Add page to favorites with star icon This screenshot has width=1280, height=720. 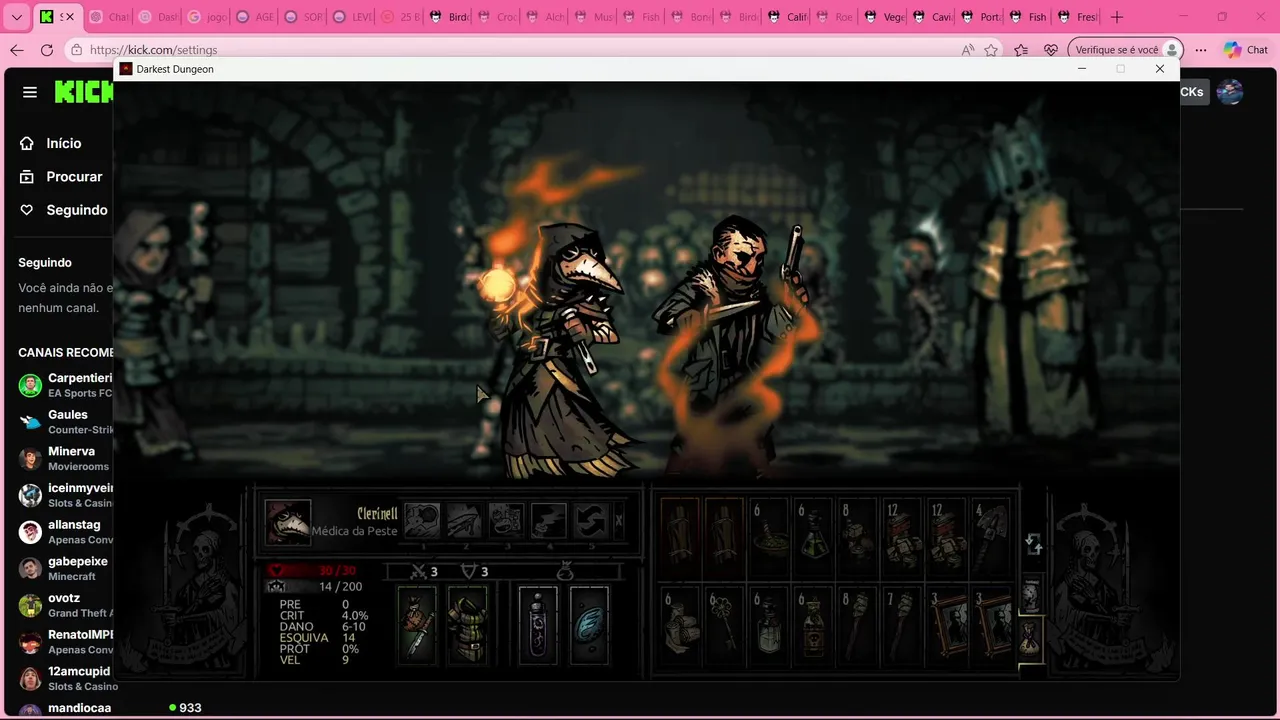(991, 50)
